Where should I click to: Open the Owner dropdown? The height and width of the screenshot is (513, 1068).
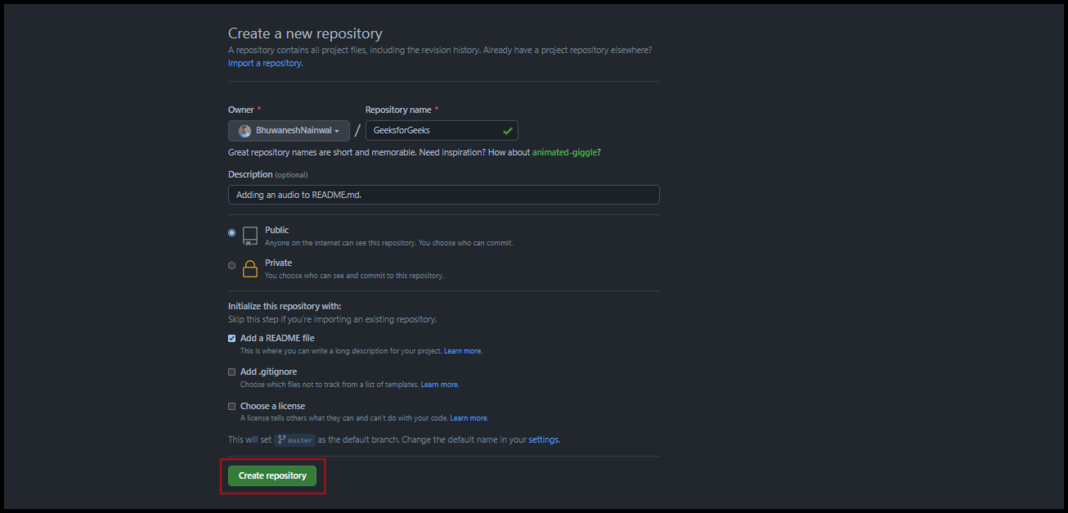click(289, 131)
